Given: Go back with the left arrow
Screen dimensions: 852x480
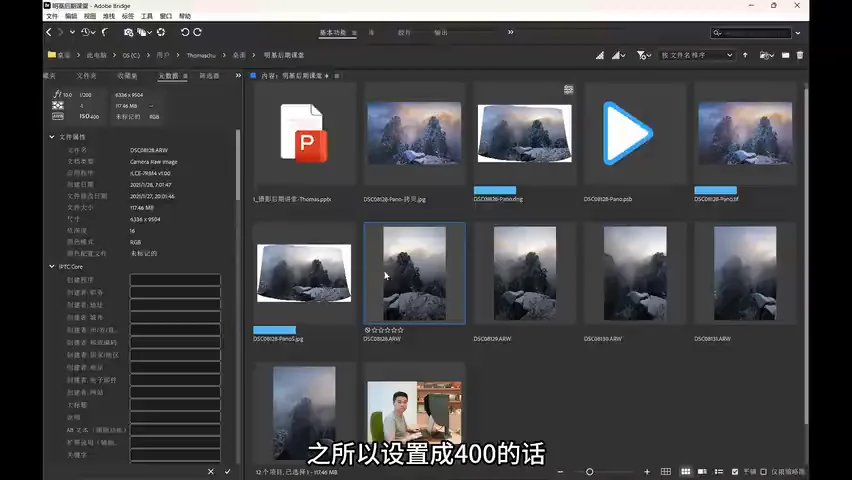Looking at the screenshot, I should 49,33.
